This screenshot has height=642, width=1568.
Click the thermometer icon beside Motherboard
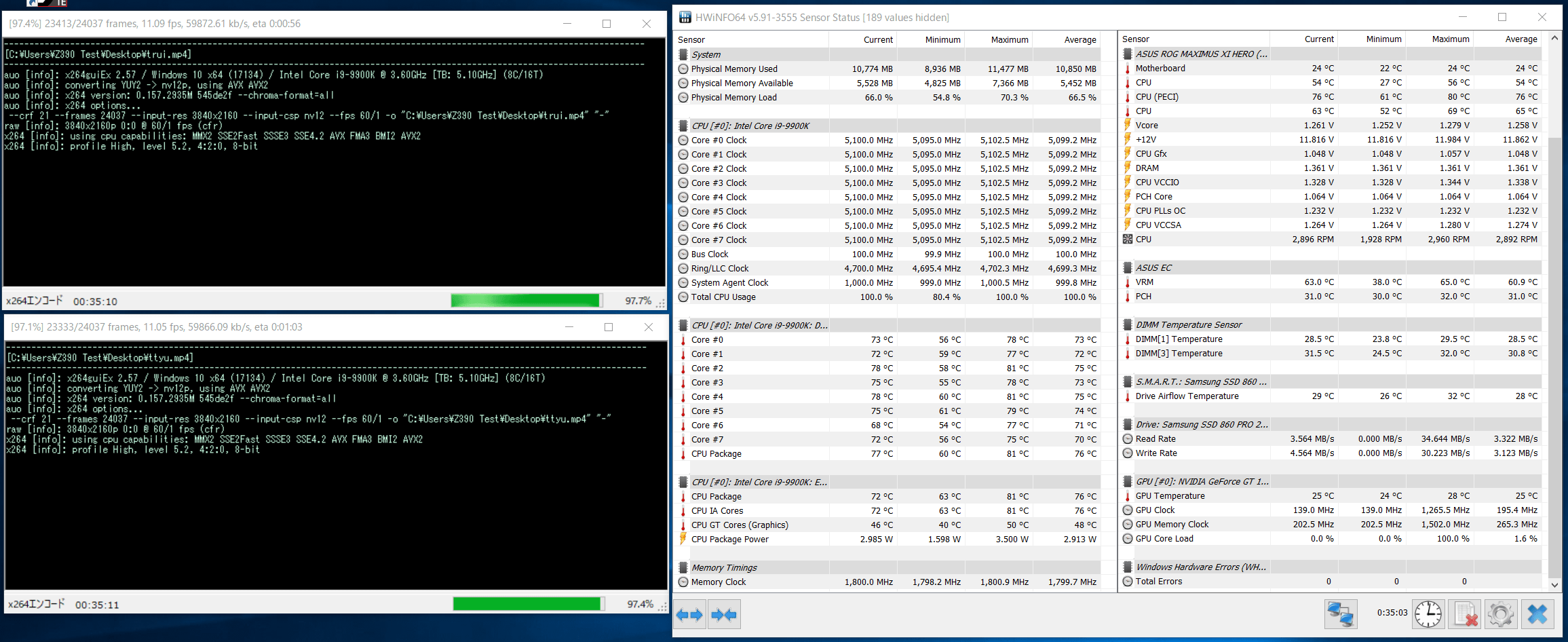(x=1128, y=68)
